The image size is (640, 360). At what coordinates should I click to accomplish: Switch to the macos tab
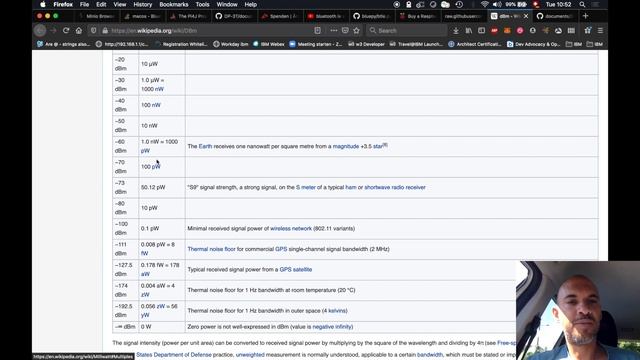[142, 16]
